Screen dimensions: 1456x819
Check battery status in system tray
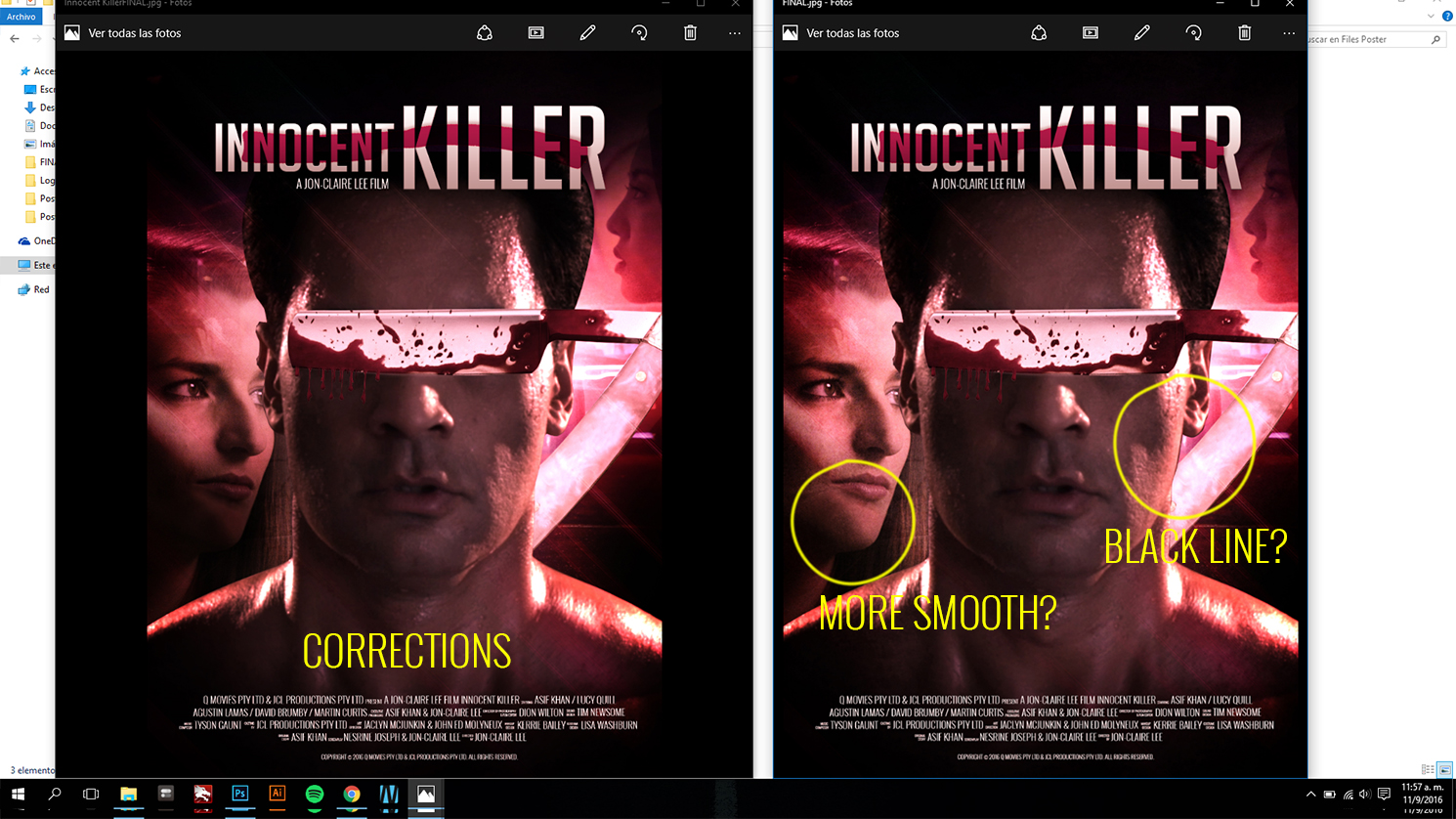[1329, 795]
